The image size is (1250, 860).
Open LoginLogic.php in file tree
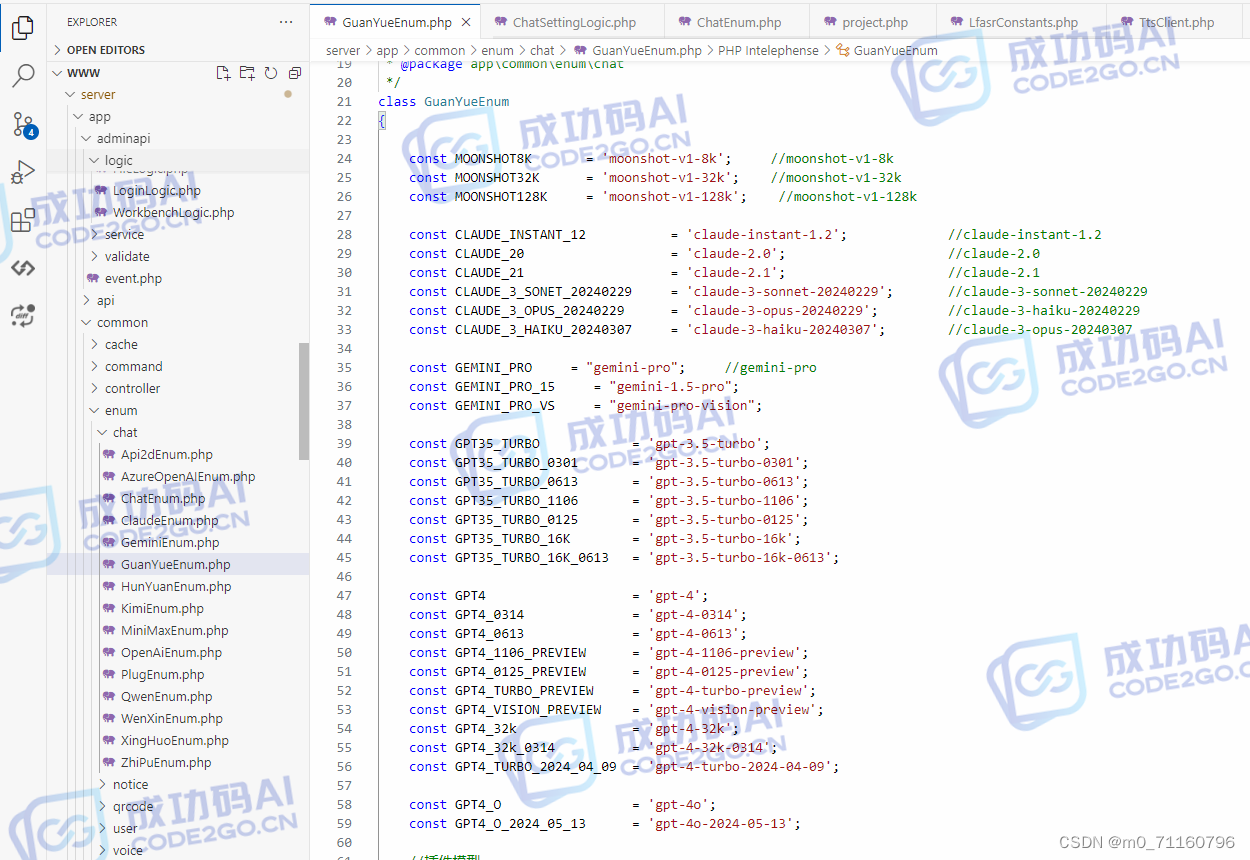click(x=156, y=191)
